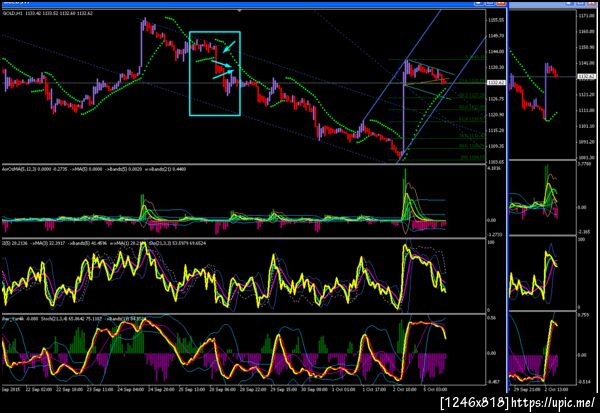Click the '22 Sep 02:00' time axis label
Viewport: 600px width, 413px height.
[x=38, y=389]
